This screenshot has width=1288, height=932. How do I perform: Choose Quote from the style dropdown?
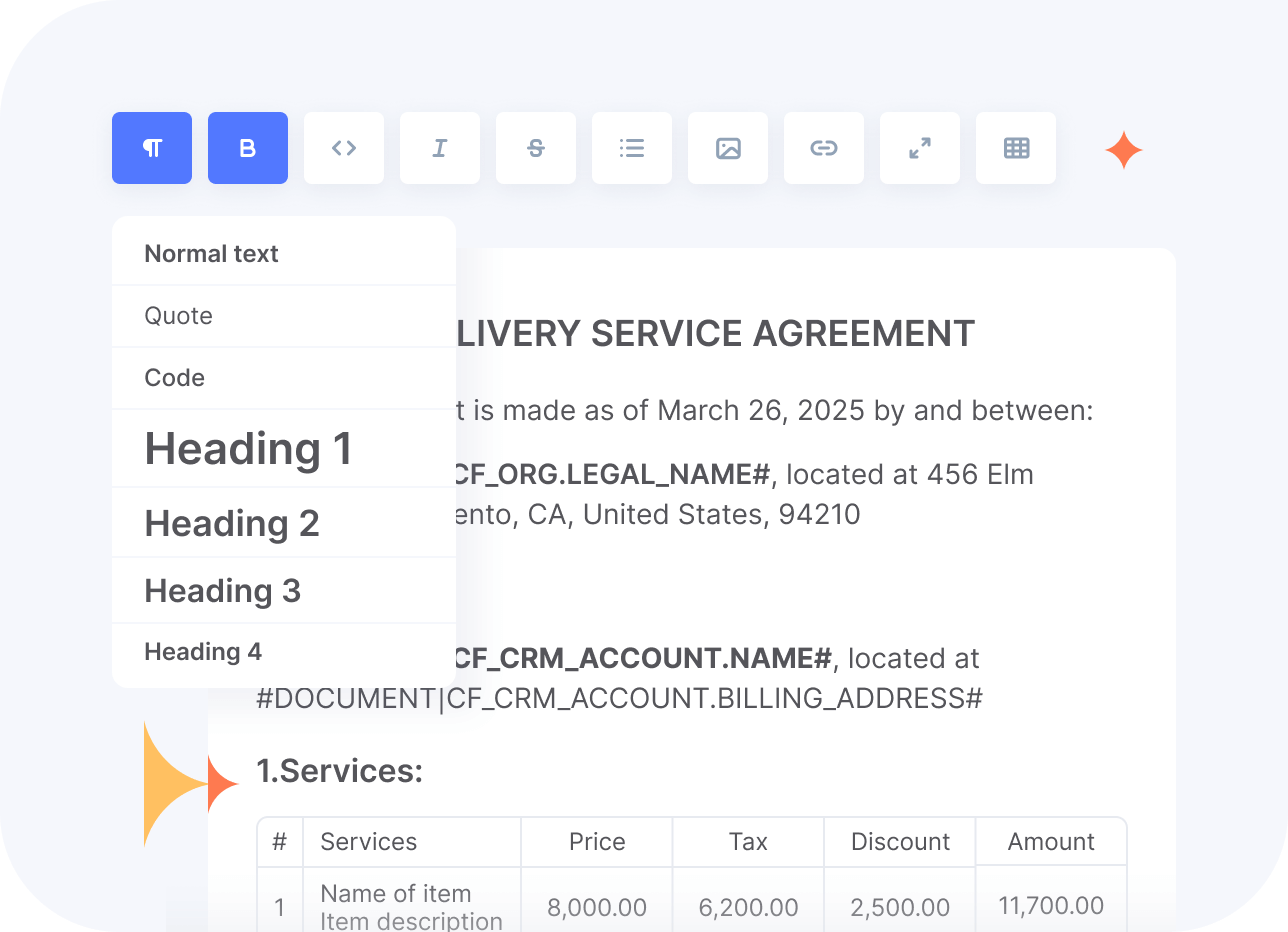179,316
